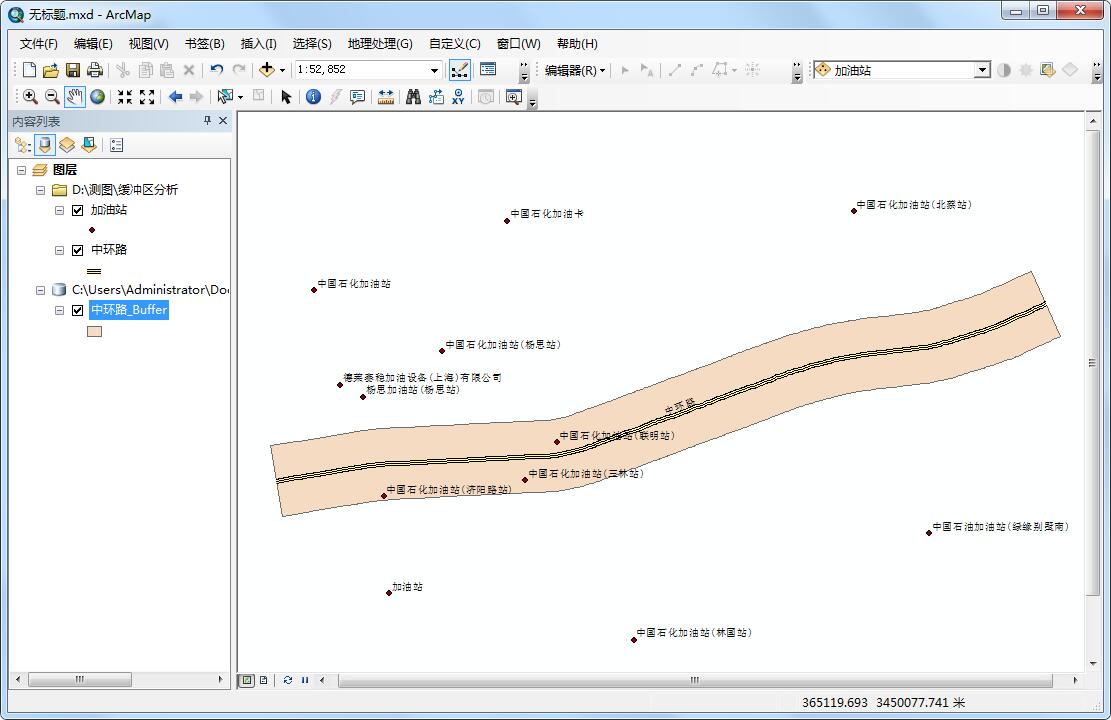Screen dimensions: 1111x720
Task: Click the 中环路 line symbol swatch
Action: 94,271
